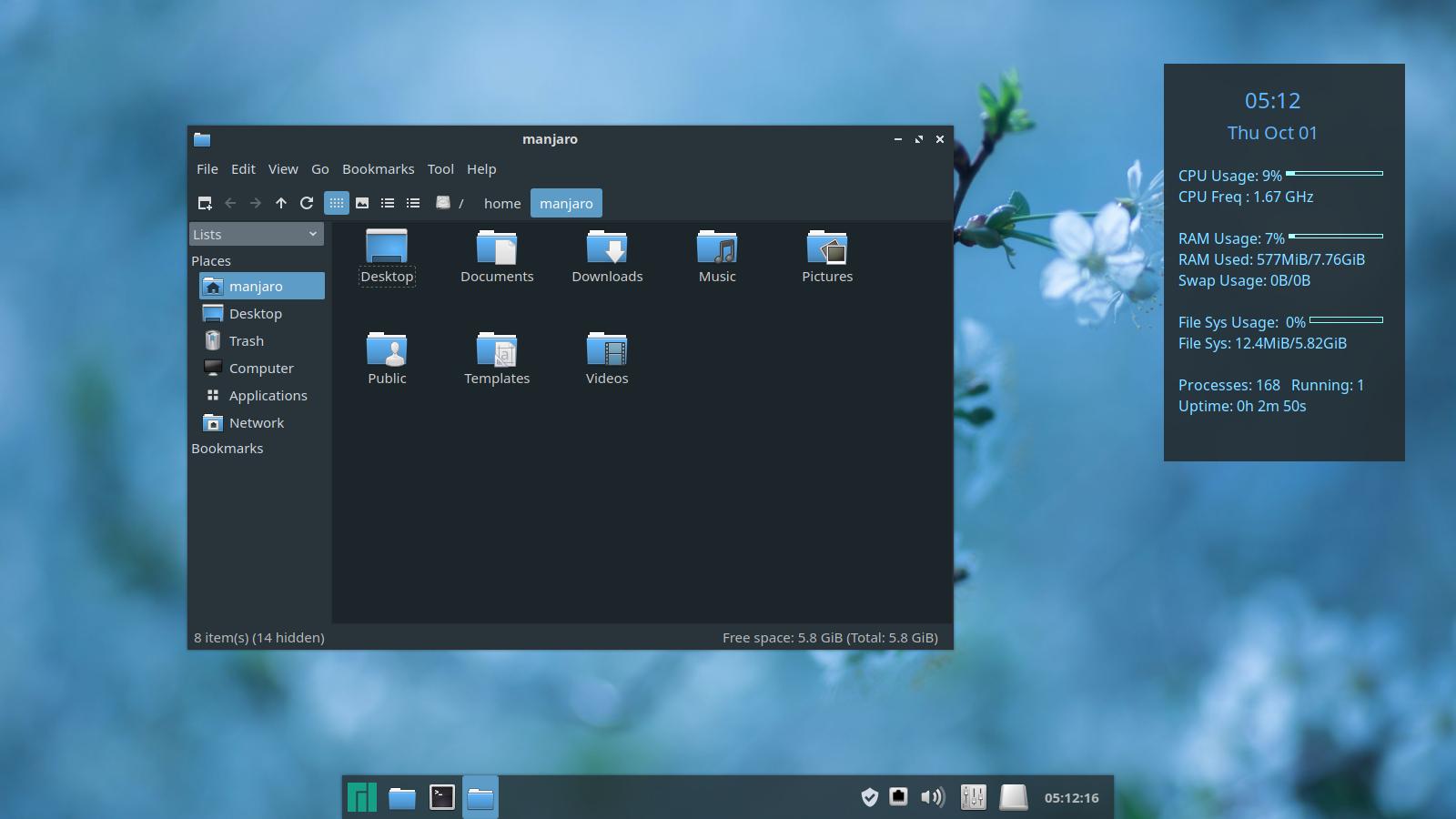Open the Manjaro application menu
The height and width of the screenshot is (819, 1456).
362,797
